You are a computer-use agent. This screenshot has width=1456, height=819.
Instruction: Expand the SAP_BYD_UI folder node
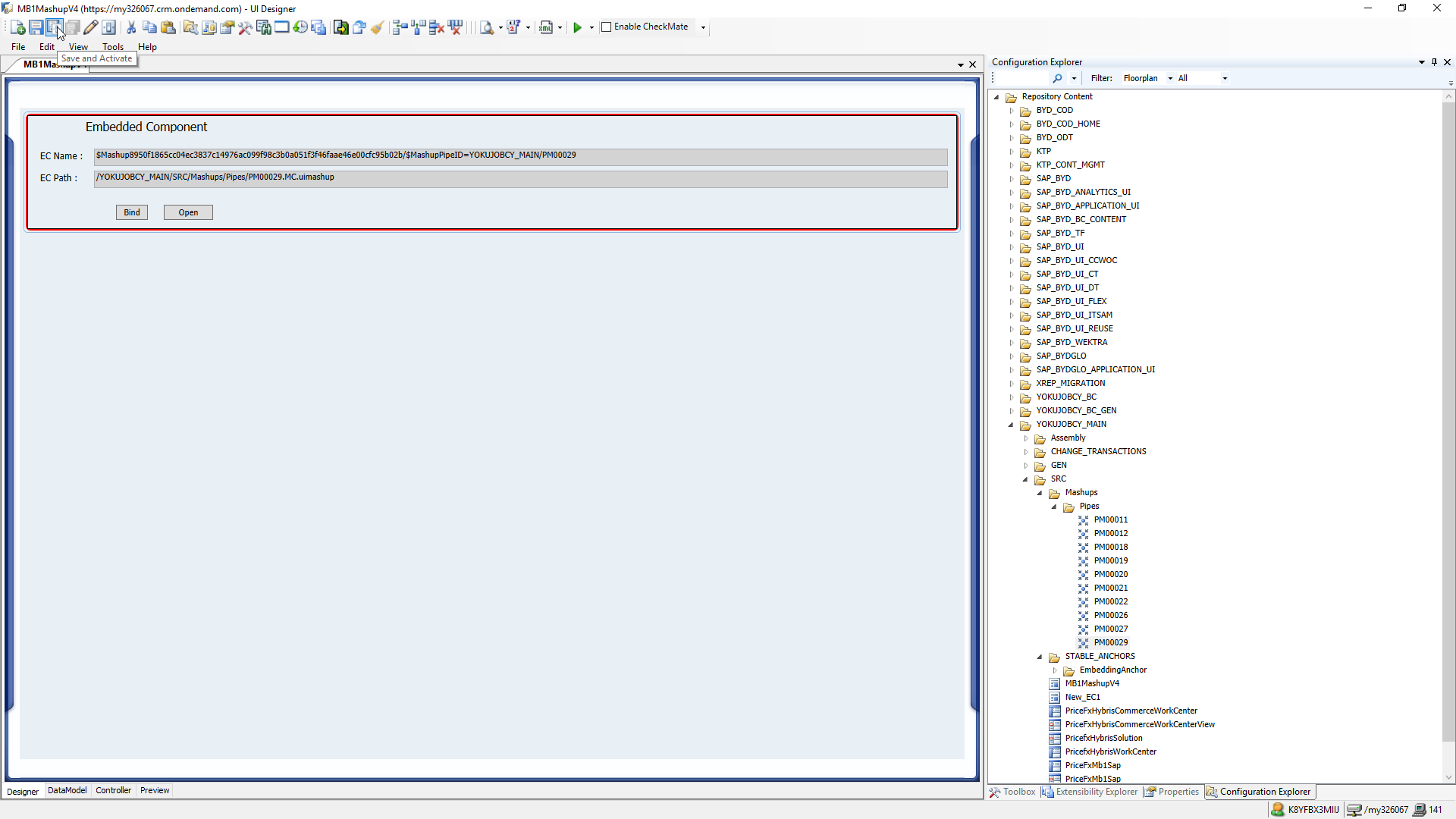tap(1011, 247)
